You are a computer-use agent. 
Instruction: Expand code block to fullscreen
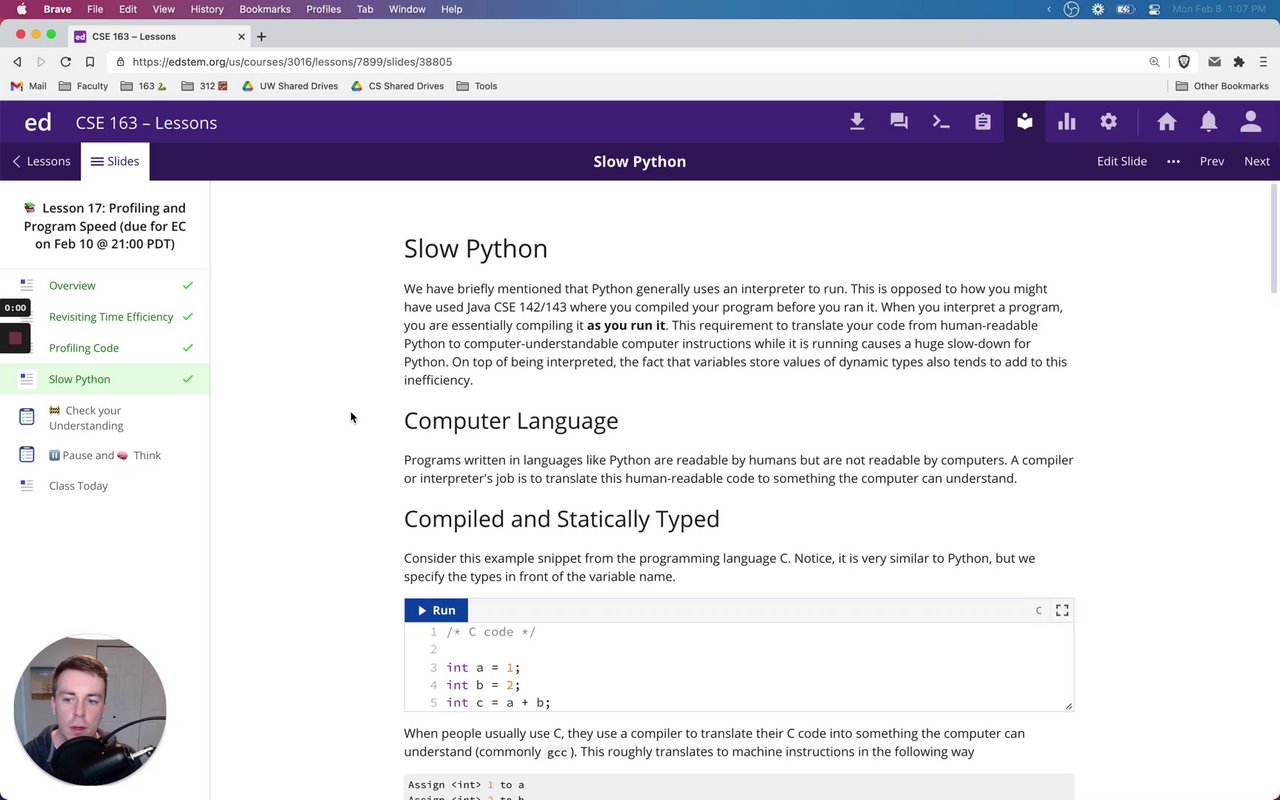point(1062,610)
